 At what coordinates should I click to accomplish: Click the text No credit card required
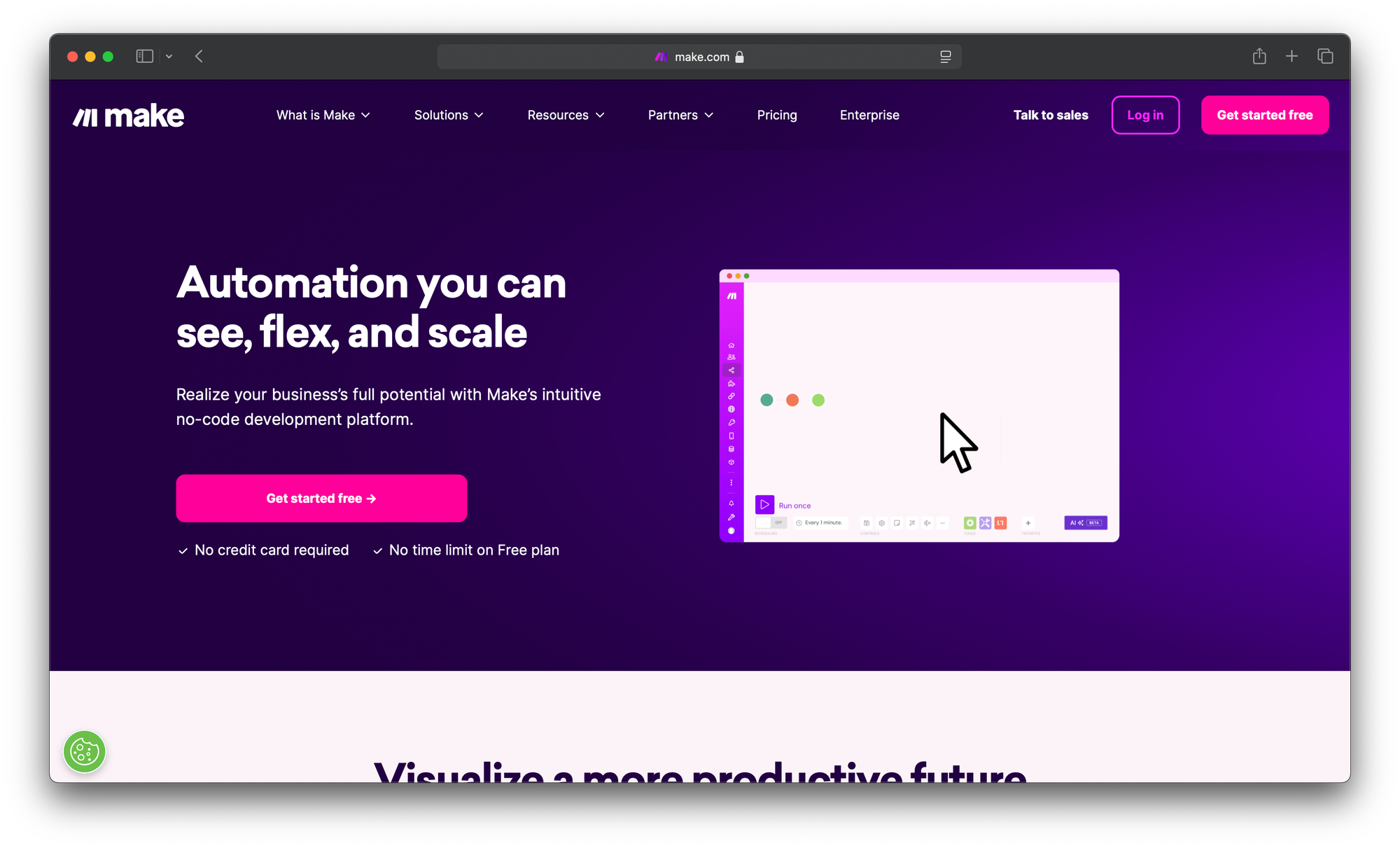pyautogui.click(x=272, y=550)
